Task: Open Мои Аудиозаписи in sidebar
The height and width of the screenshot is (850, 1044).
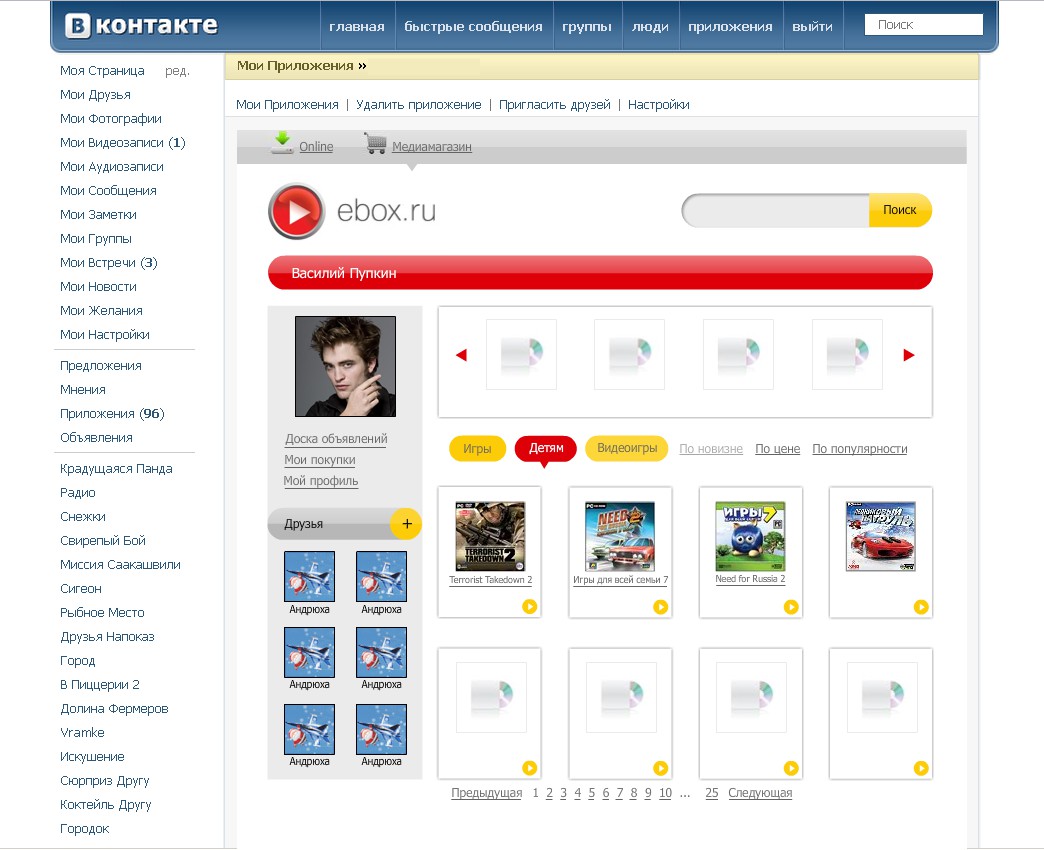Action: click(112, 166)
